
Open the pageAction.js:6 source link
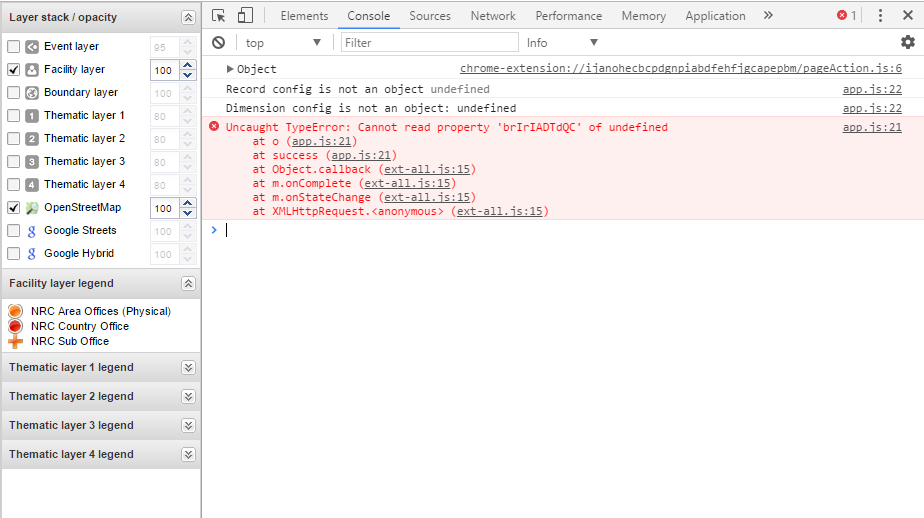point(680,69)
